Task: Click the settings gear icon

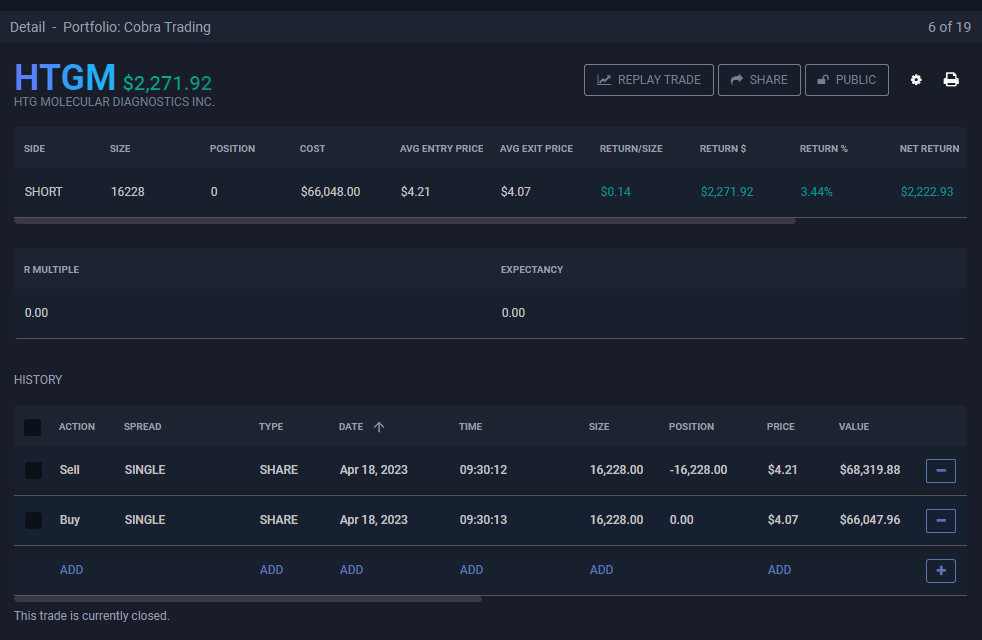Action: click(x=916, y=80)
